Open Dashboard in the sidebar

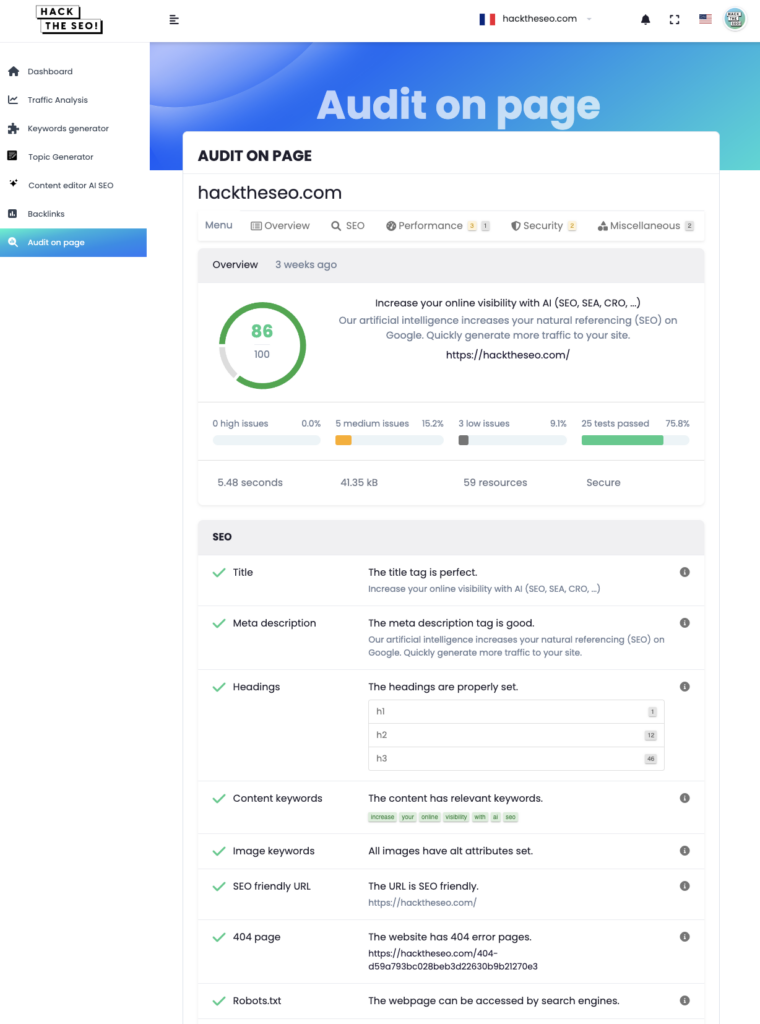pos(49,72)
